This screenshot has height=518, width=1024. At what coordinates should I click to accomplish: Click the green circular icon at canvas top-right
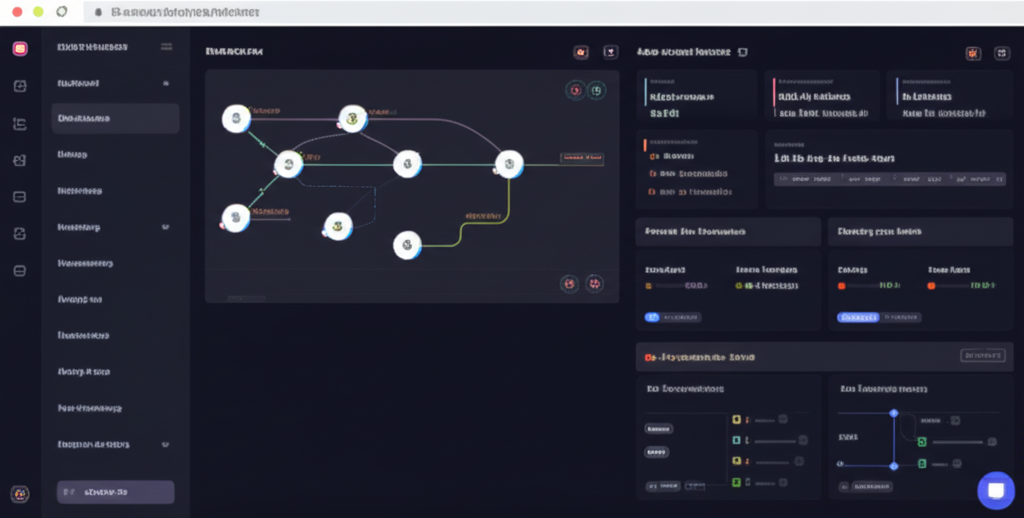point(596,90)
